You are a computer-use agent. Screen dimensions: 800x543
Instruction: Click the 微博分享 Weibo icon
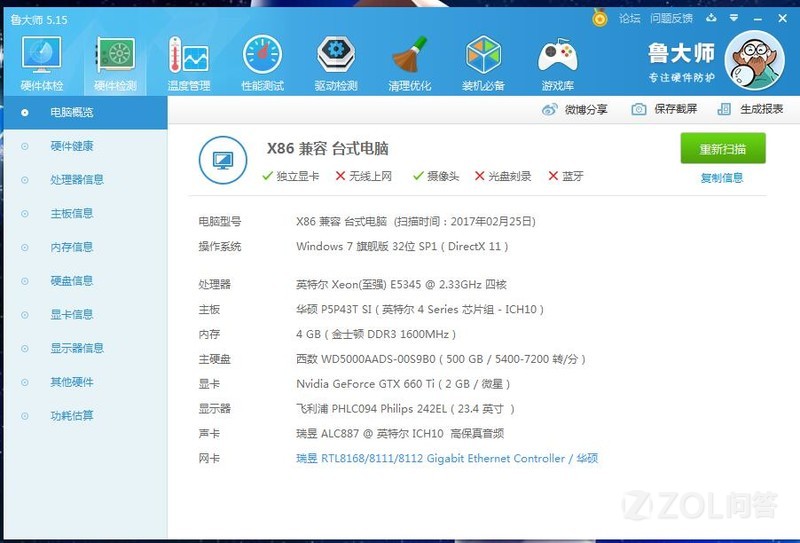click(549, 109)
